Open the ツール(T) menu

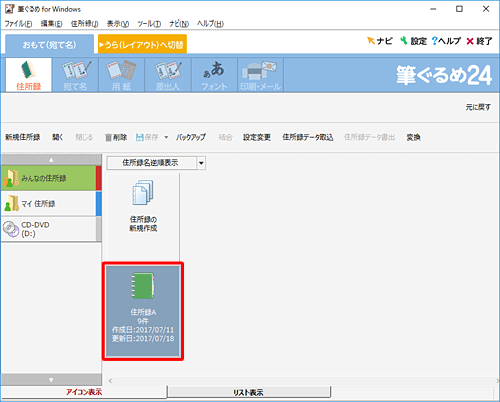(149, 24)
